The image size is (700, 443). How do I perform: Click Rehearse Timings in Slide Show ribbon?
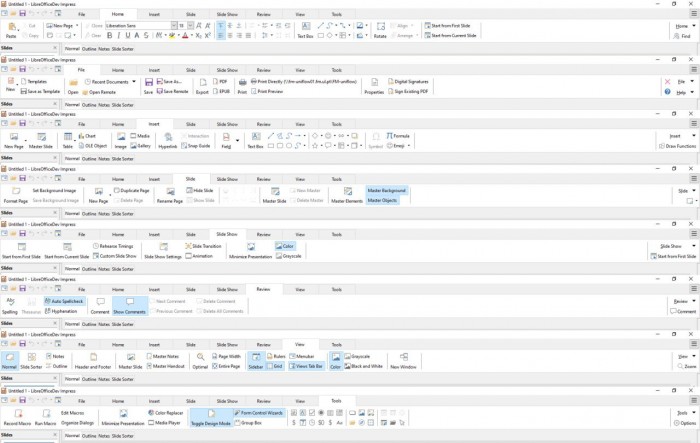(113, 247)
